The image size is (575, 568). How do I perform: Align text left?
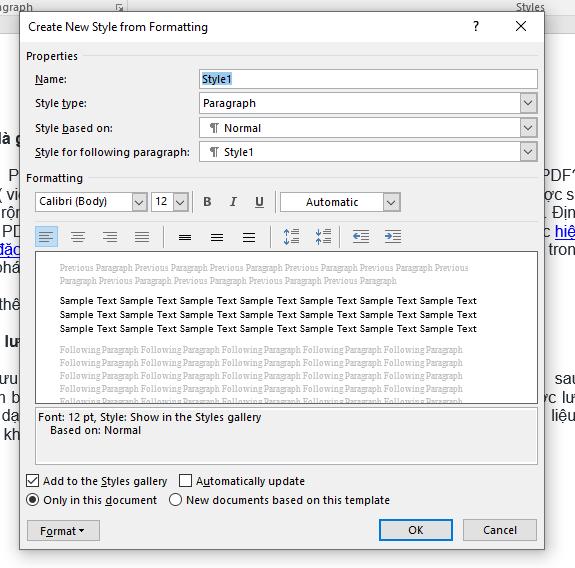46,237
